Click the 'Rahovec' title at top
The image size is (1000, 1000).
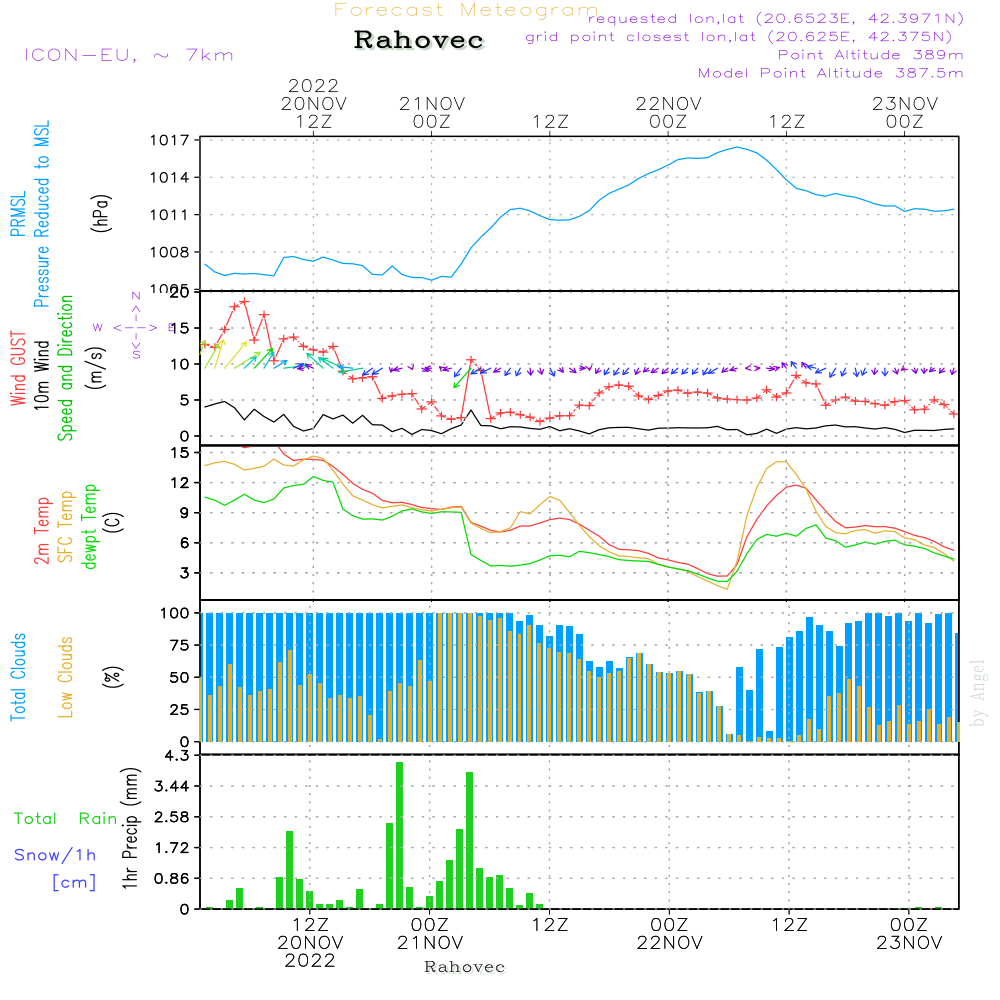(x=419, y=40)
